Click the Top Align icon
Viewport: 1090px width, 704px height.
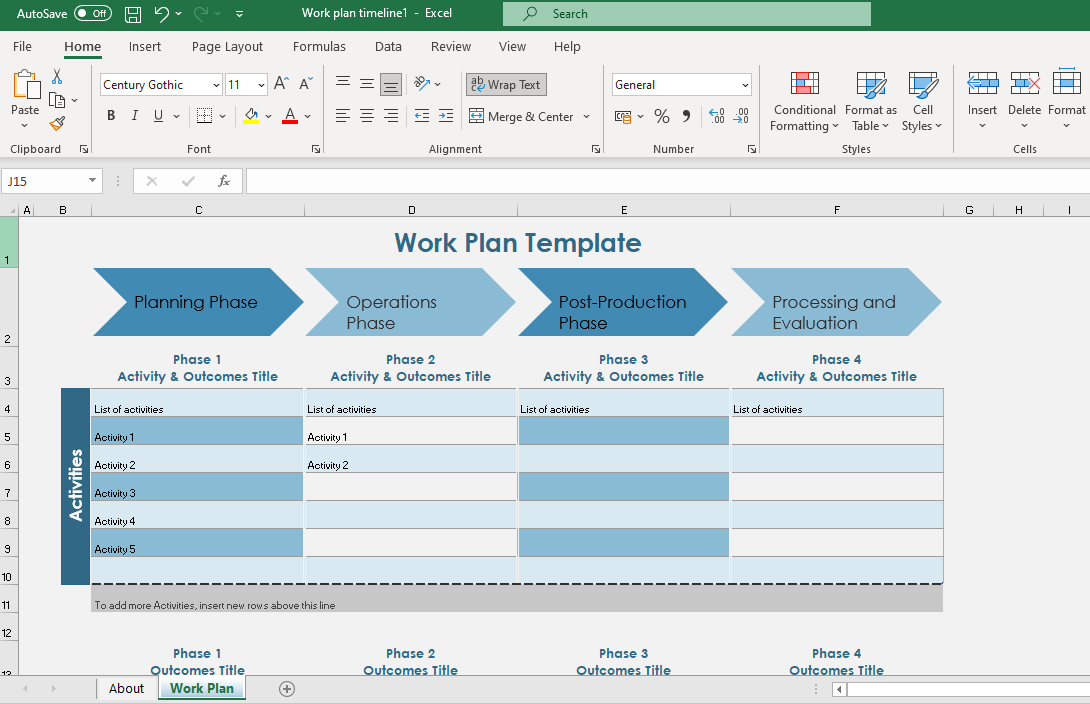pyautogui.click(x=343, y=84)
